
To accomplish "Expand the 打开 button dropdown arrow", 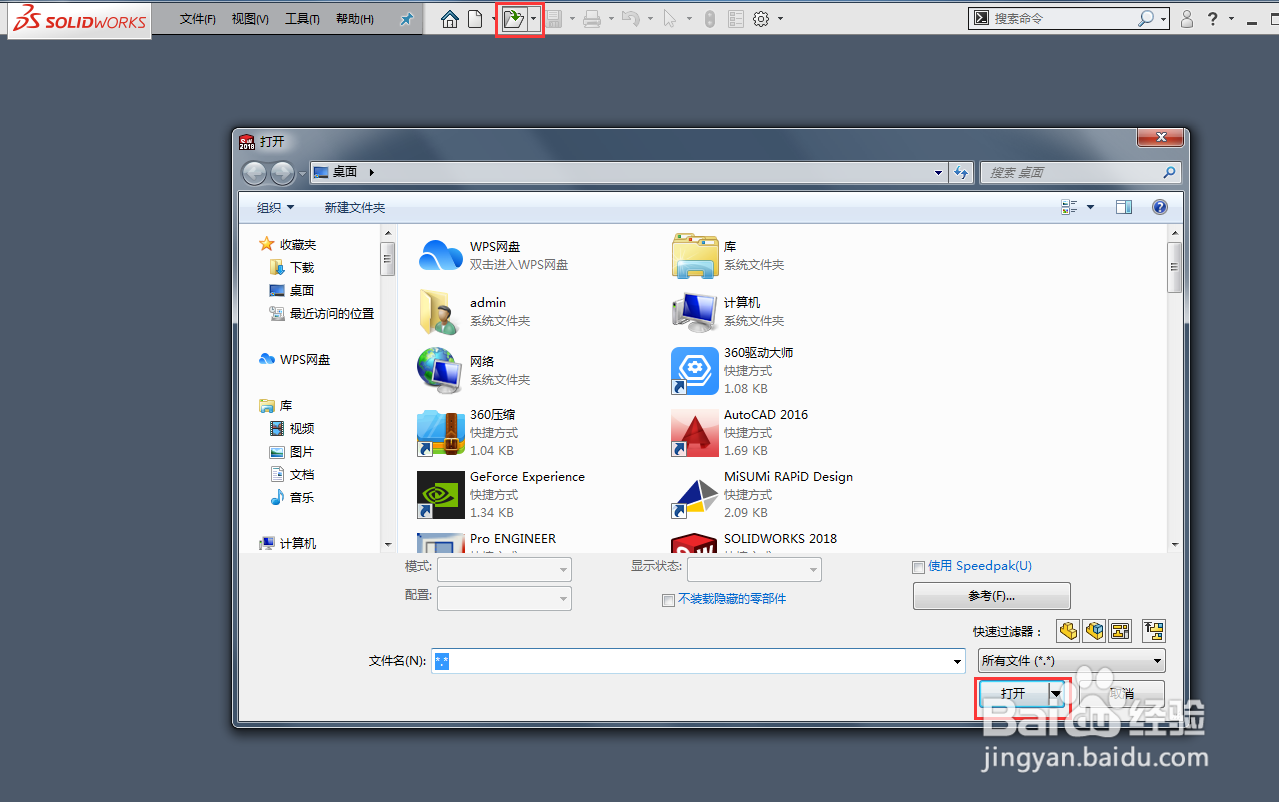I will tap(1056, 693).
